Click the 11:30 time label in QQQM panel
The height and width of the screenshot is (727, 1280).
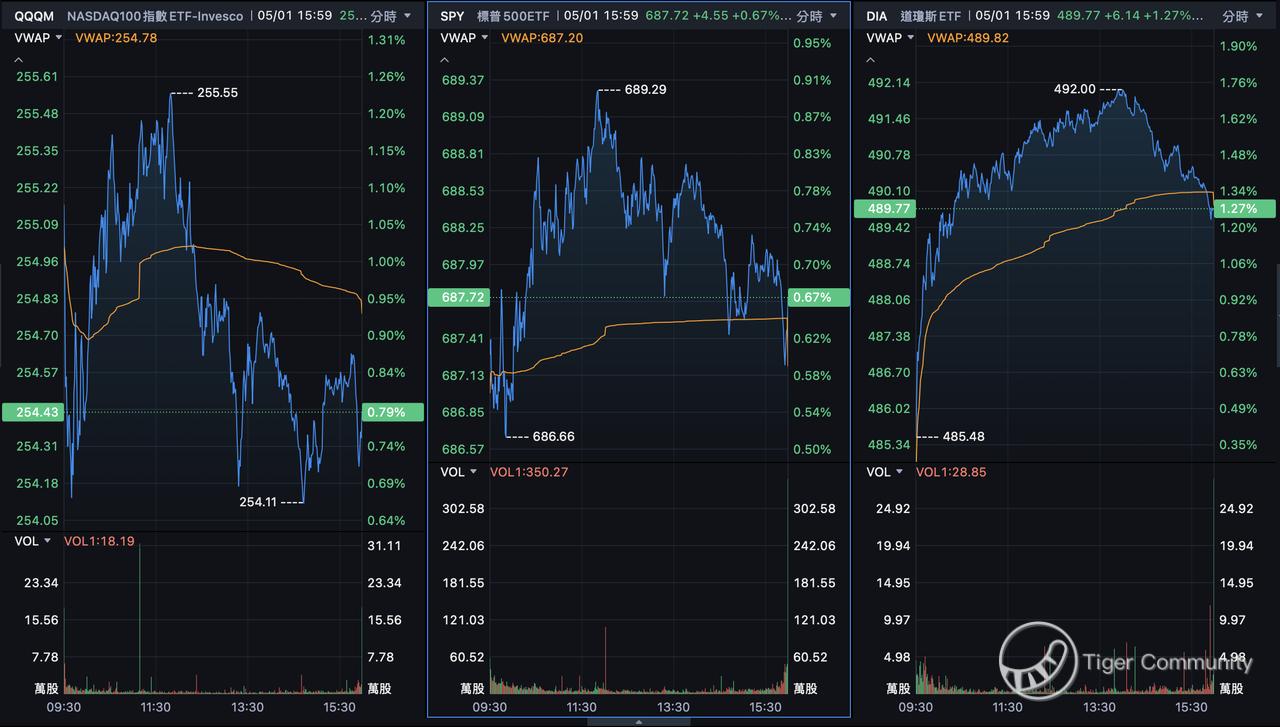(x=155, y=707)
